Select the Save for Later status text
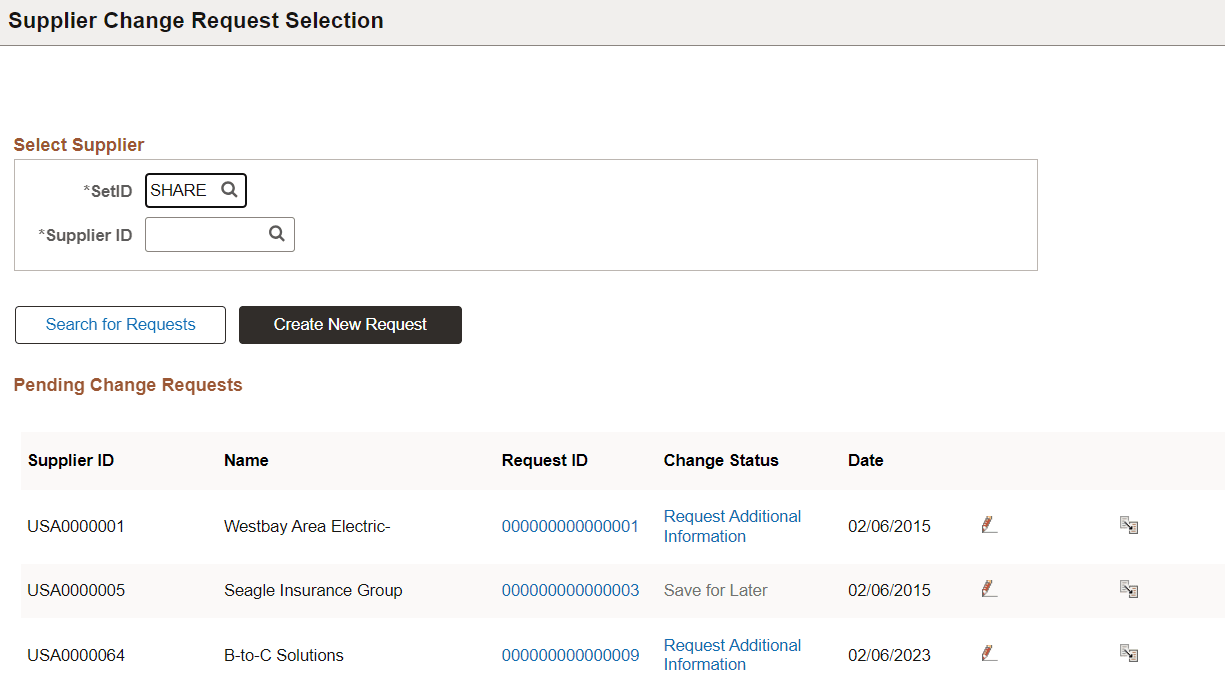This screenshot has height=700, width=1225. [x=715, y=590]
